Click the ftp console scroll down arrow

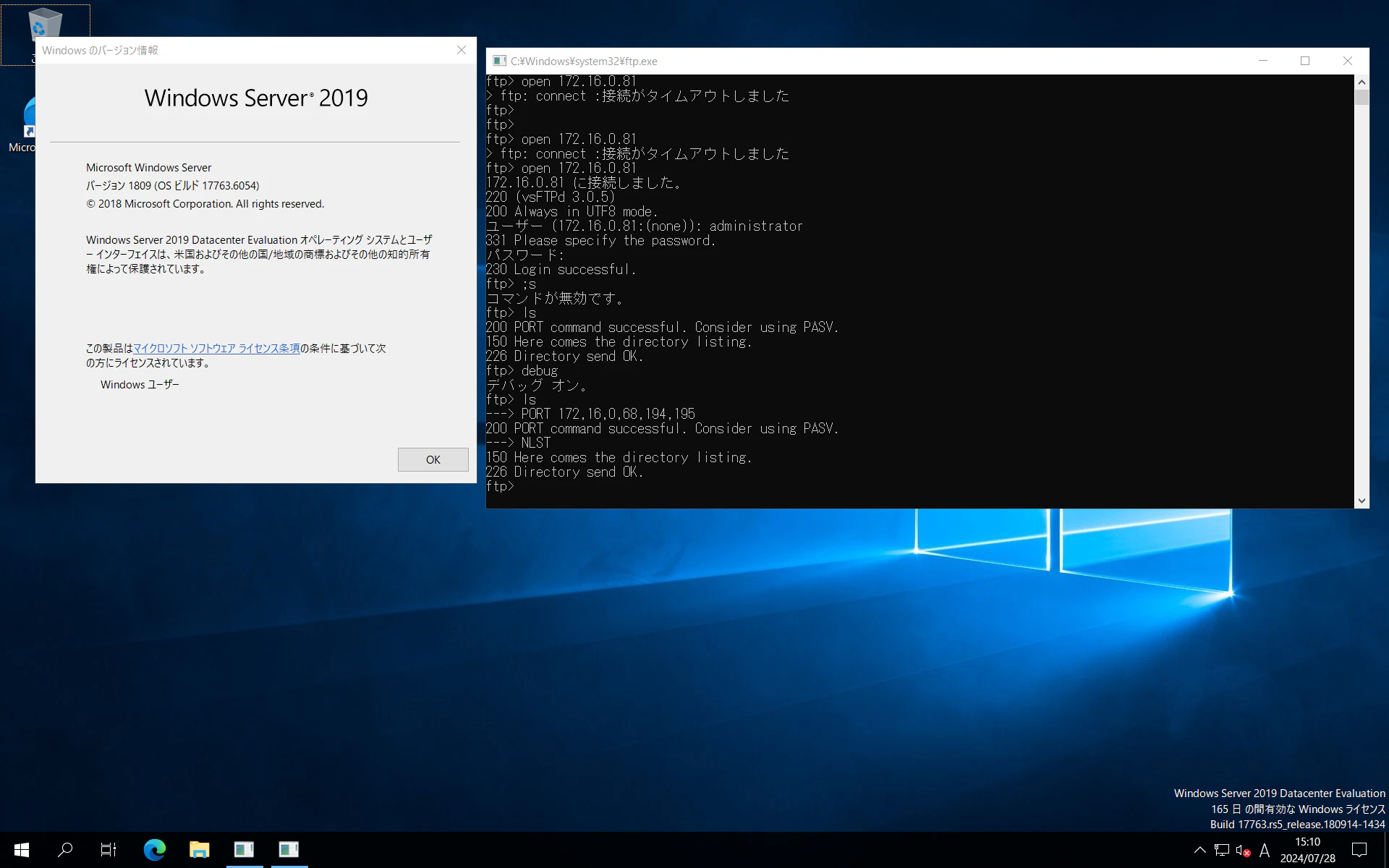(x=1362, y=501)
